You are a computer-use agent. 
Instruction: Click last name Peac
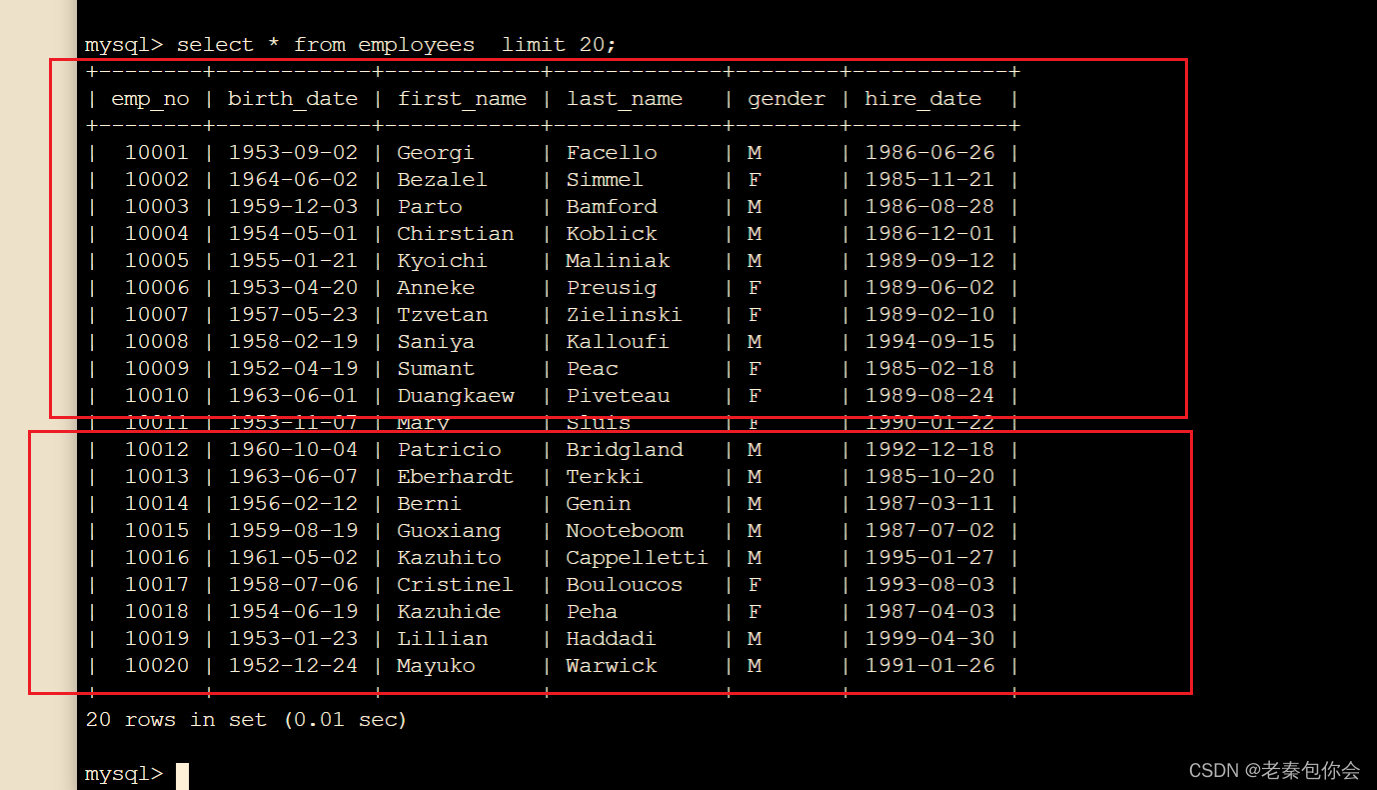click(592, 369)
